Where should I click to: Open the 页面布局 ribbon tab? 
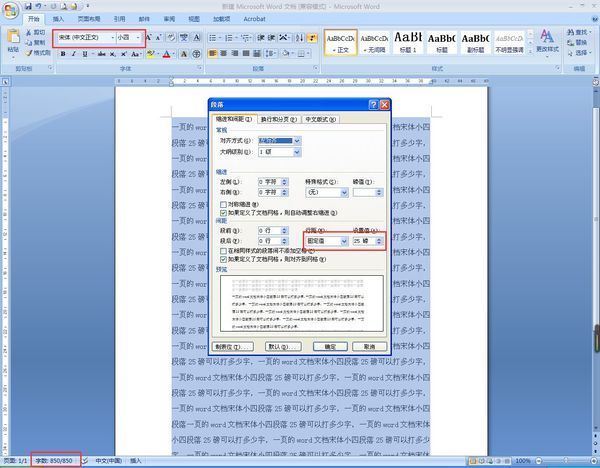pyautogui.click(x=89, y=18)
